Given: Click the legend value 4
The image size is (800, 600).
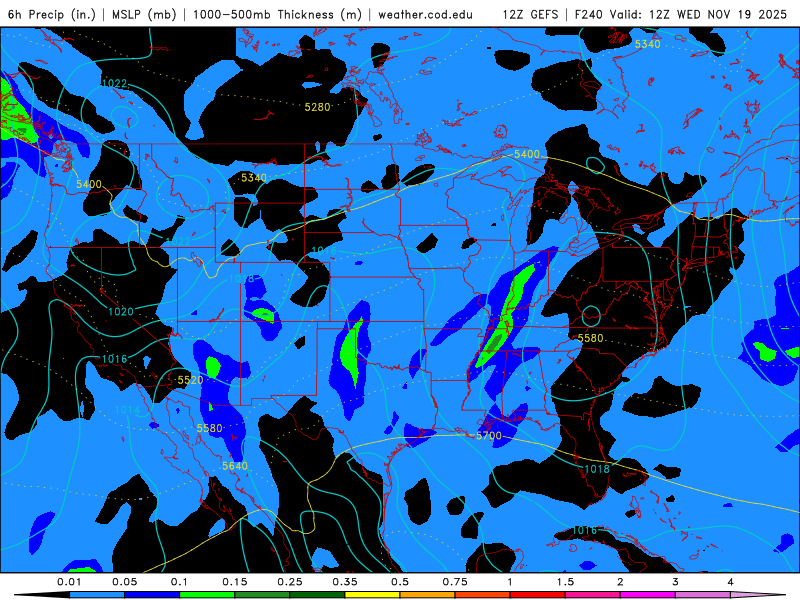Looking at the screenshot, I should [x=730, y=582].
